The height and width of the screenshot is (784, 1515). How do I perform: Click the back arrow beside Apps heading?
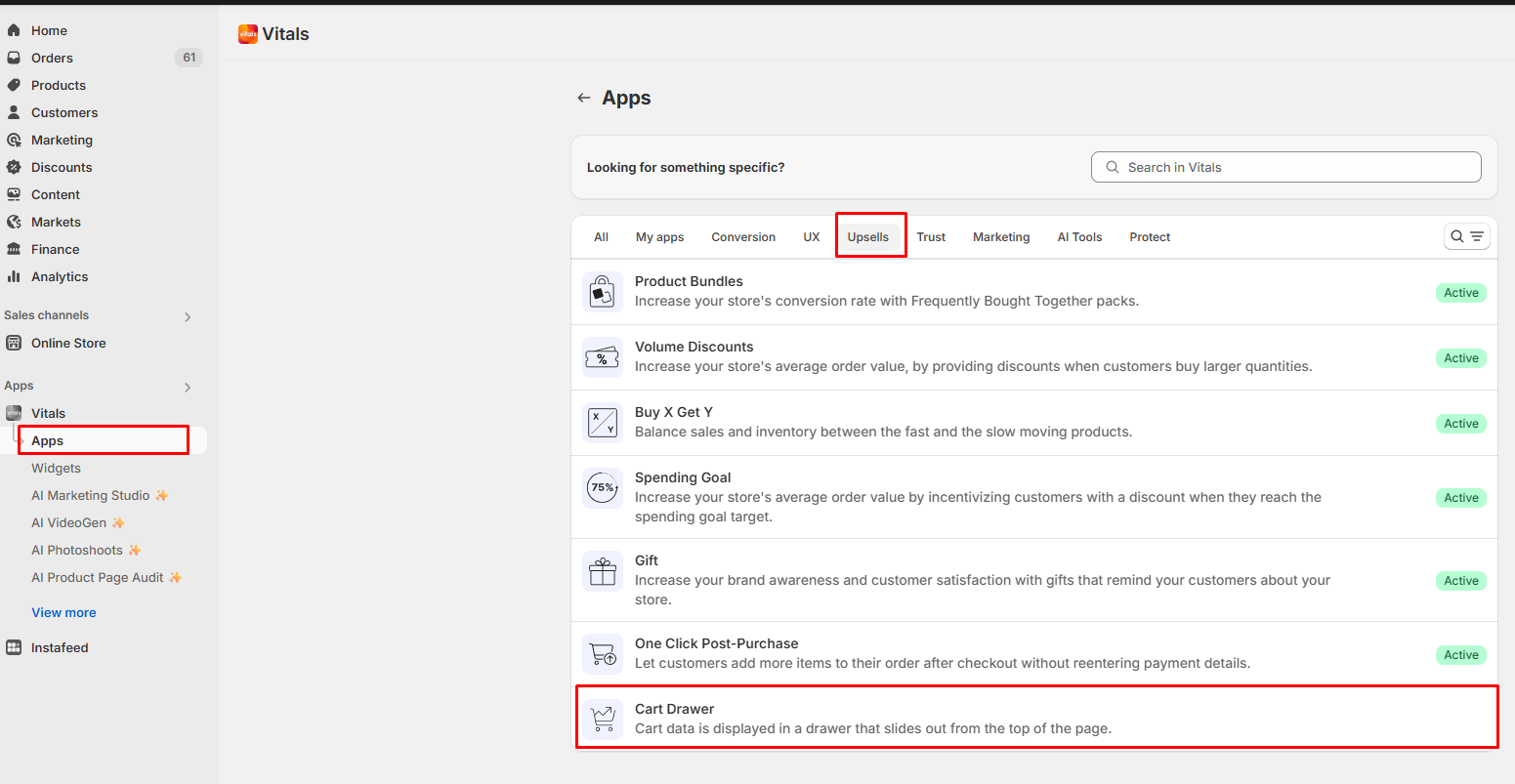pyautogui.click(x=584, y=98)
